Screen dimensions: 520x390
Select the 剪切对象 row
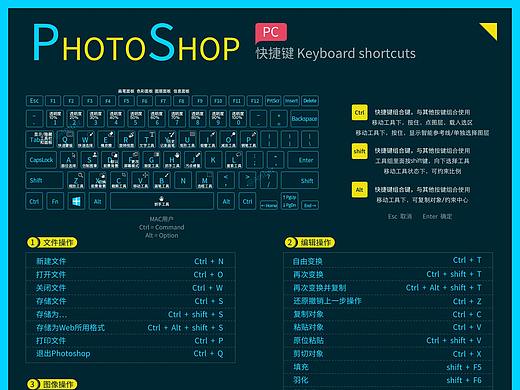click(388, 354)
